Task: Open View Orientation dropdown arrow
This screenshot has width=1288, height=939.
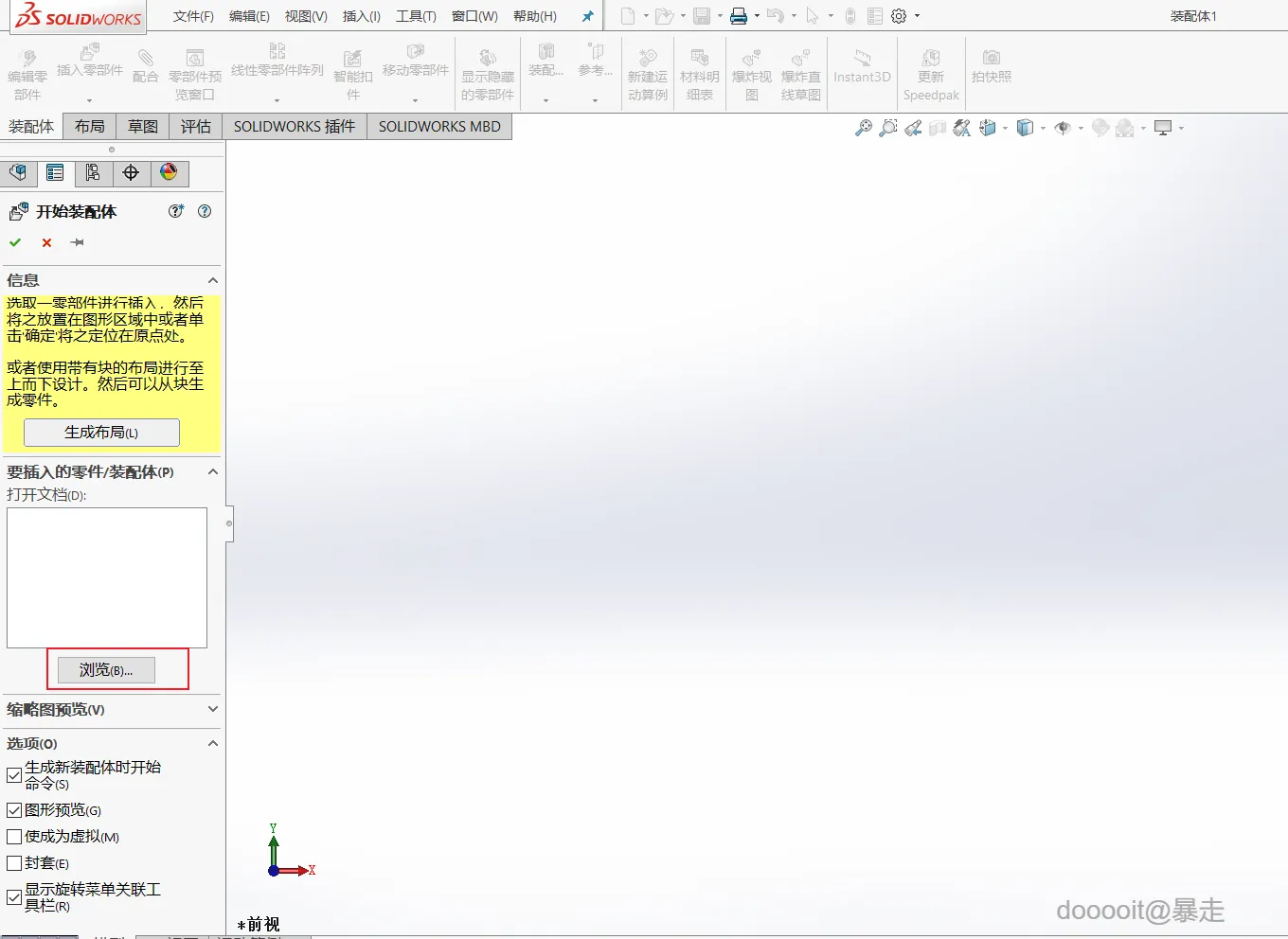Action: 1005,128
